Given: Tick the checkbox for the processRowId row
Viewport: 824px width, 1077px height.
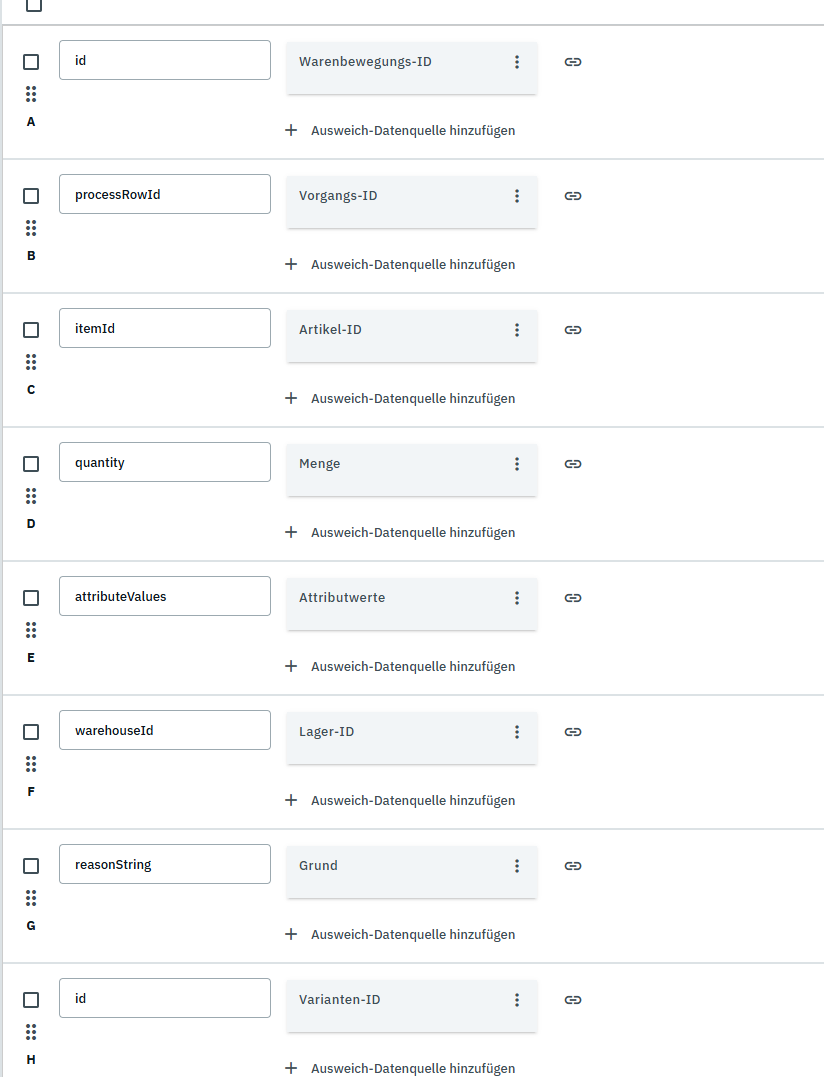Looking at the screenshot, I should [31, 196].
